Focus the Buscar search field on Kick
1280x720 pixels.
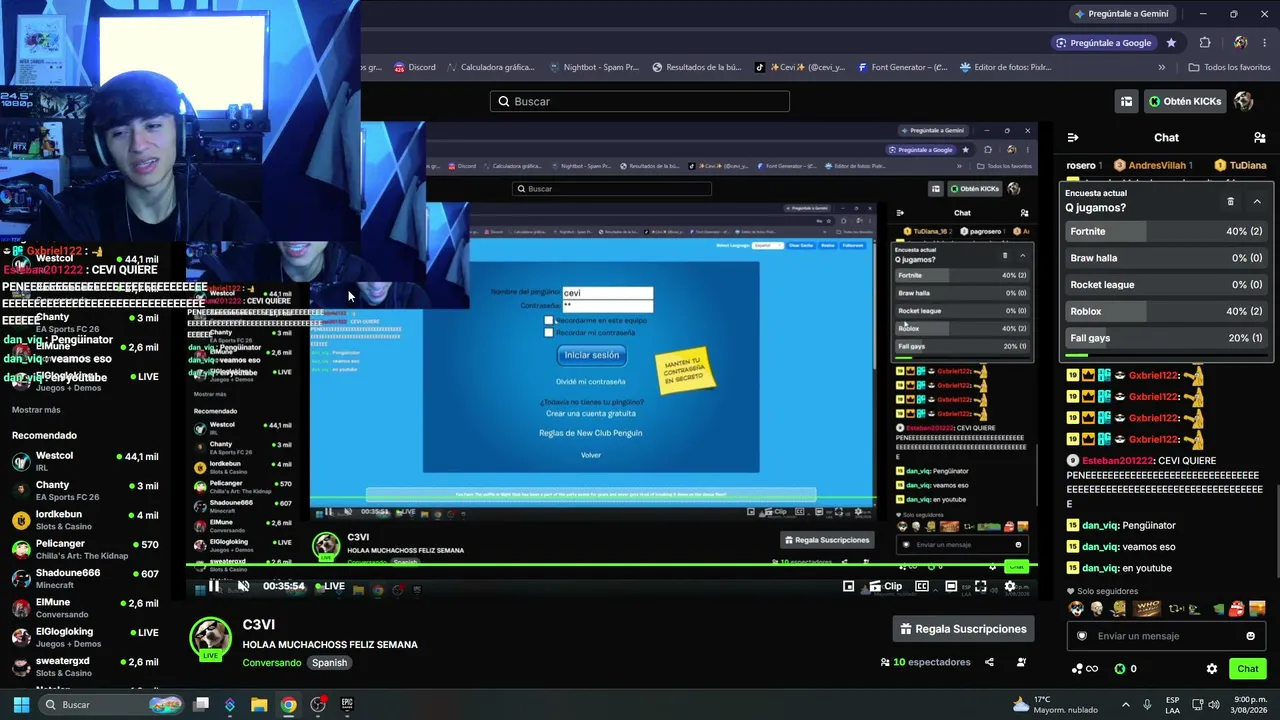tap(640, 101)
